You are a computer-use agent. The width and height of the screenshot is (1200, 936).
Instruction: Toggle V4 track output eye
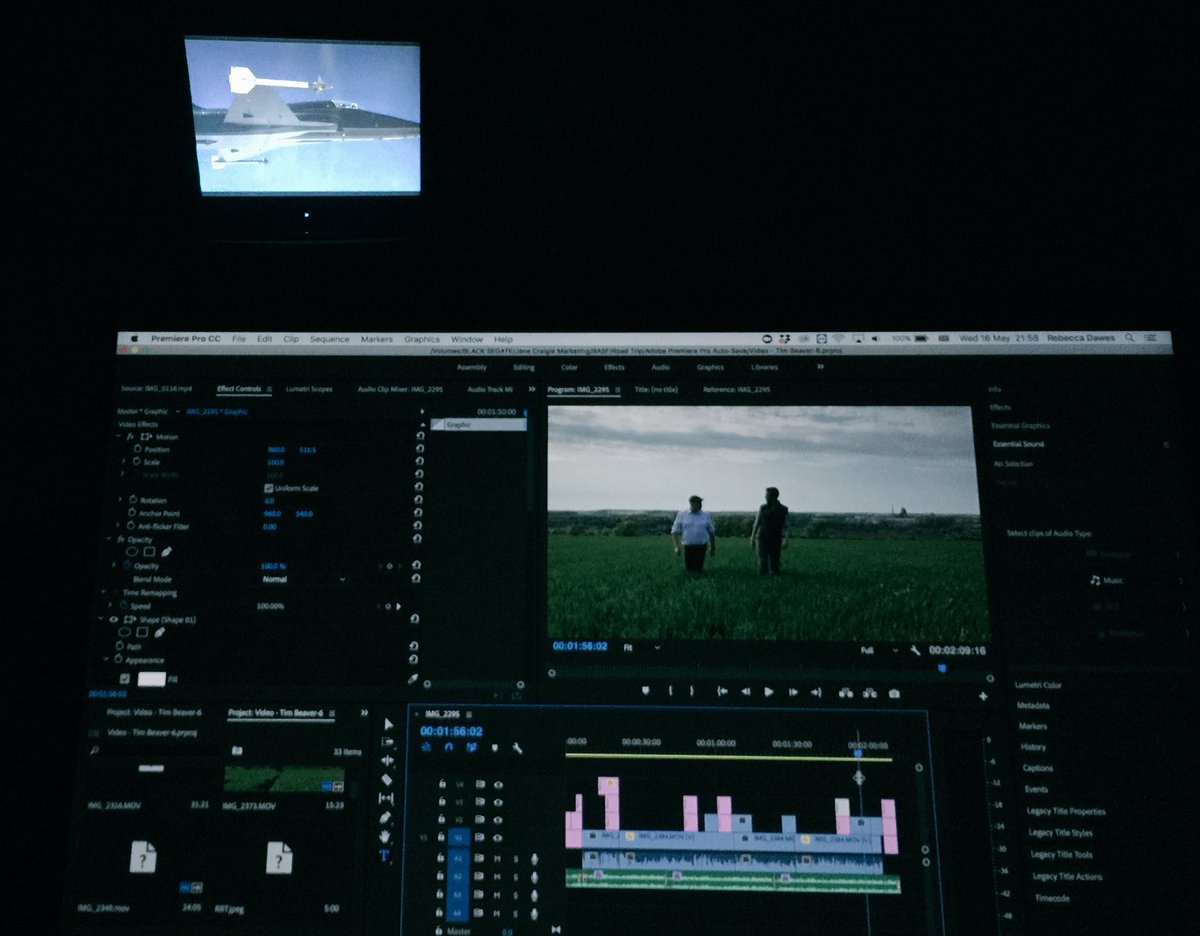tap(497, 784)
